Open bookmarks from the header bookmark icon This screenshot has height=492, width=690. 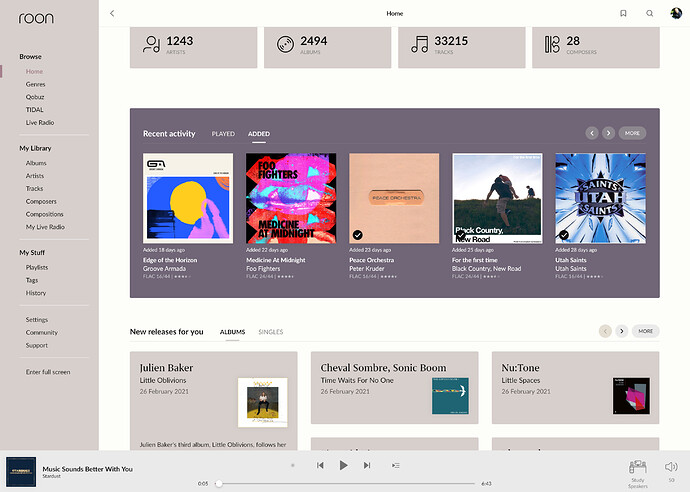[x=623, y=13]
